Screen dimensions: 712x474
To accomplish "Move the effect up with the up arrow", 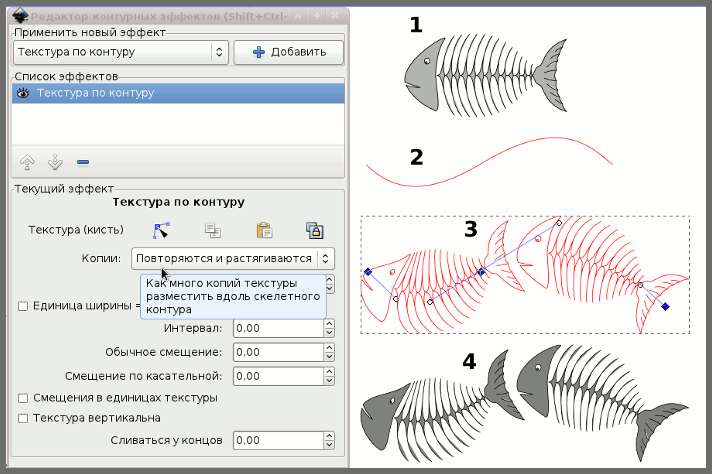I will click(28, 162).
